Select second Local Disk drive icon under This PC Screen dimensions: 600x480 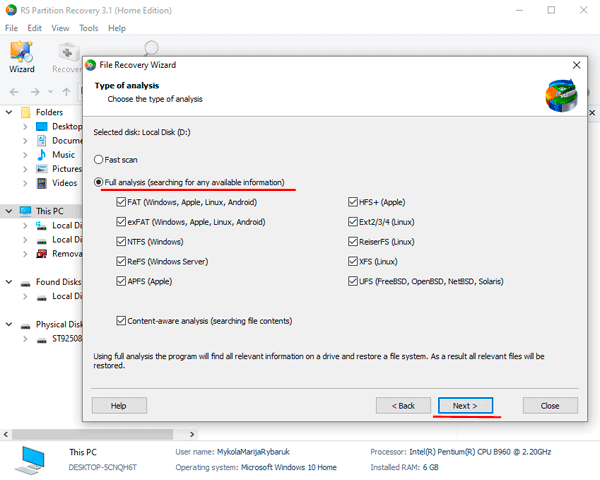41,241
